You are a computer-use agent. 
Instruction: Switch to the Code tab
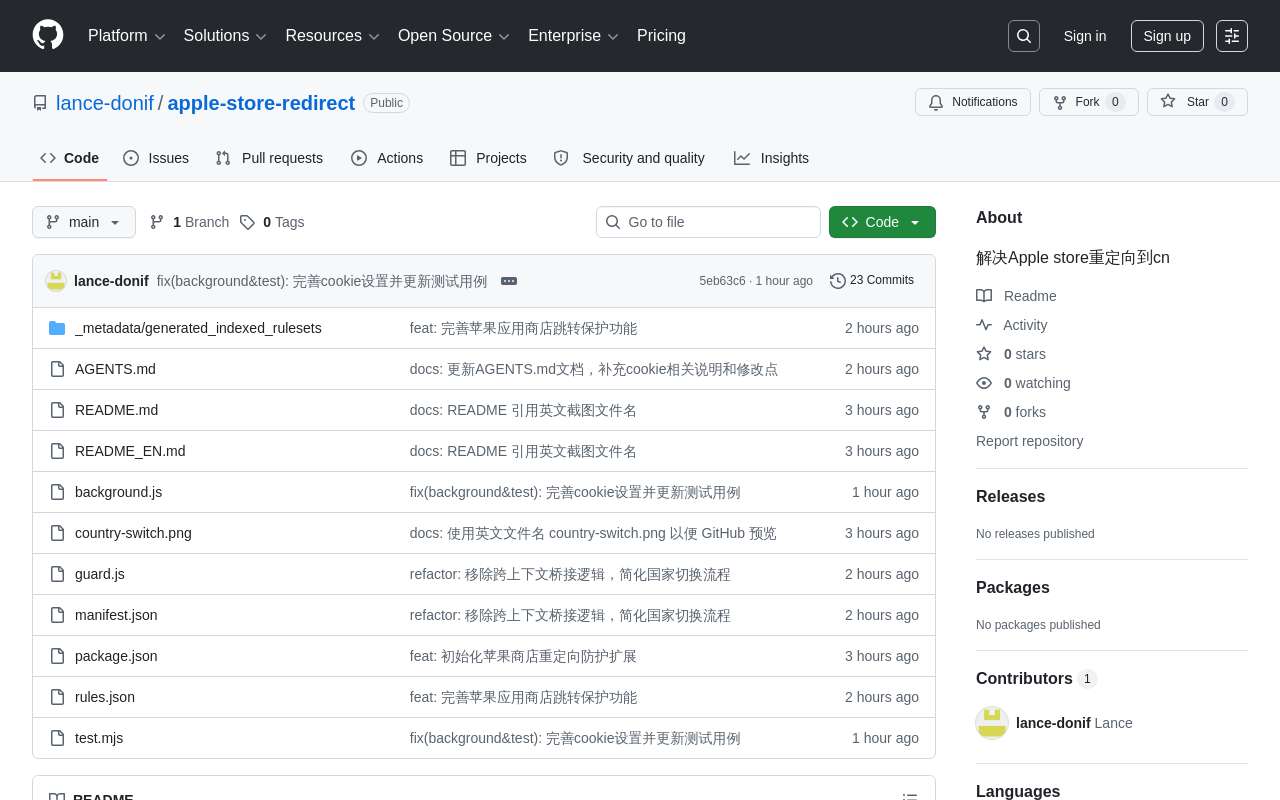pyautogui.click(x=70, y=158)
